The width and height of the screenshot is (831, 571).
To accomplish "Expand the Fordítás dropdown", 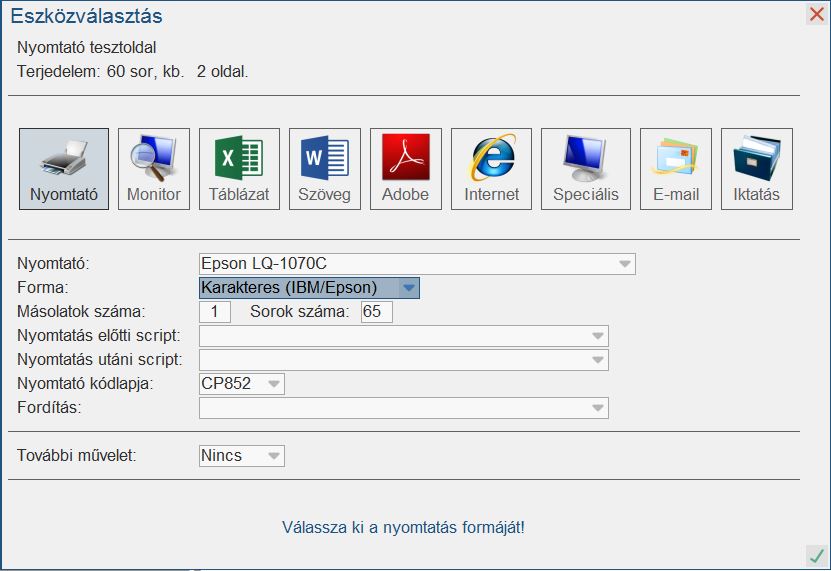I will point(404,408).
